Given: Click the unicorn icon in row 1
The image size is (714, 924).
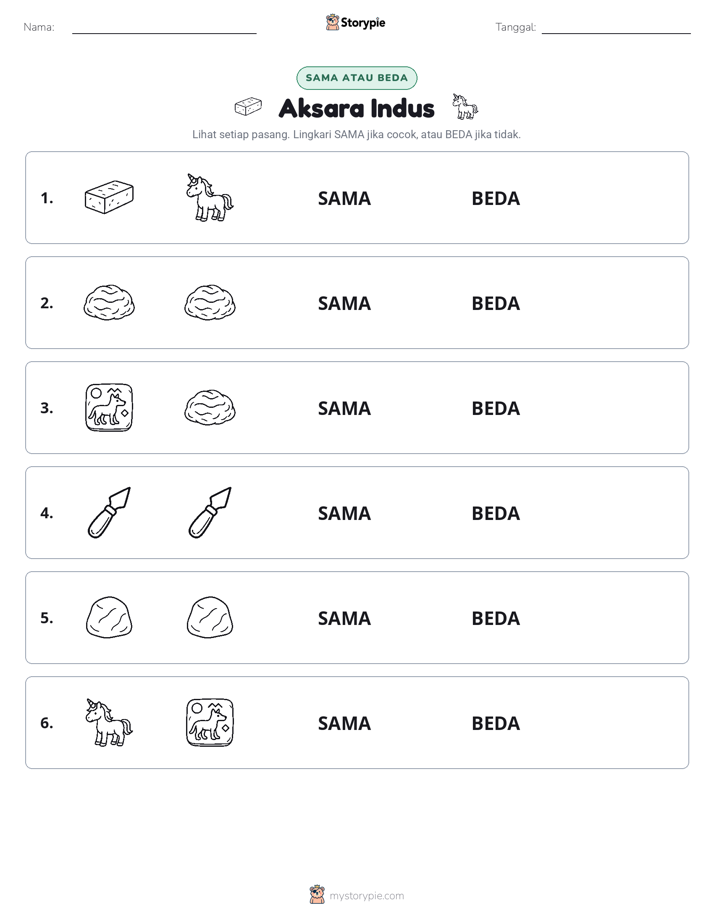Looking at the screenshot, I should [x=210, y=197].
